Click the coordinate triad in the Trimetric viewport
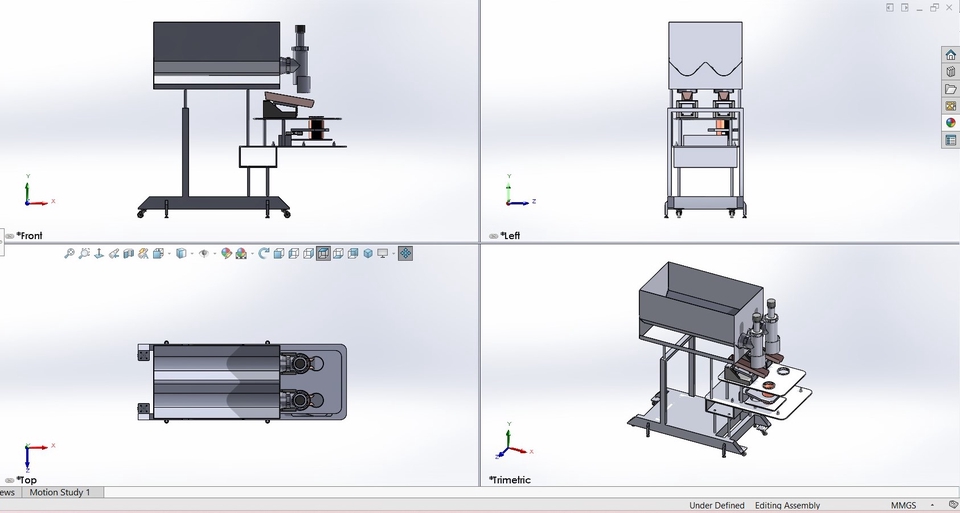 tap(513, 441)
